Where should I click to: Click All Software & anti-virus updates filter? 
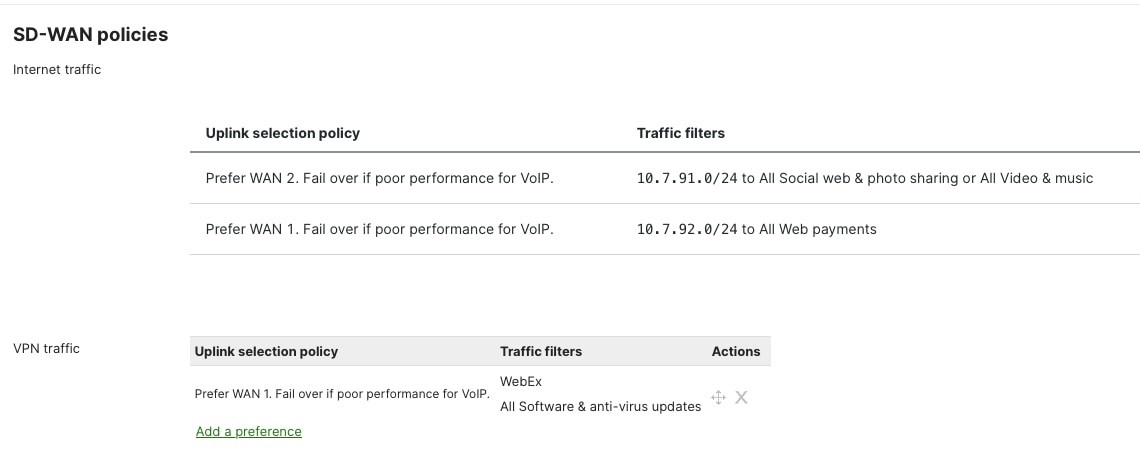(x=600, y=407)
